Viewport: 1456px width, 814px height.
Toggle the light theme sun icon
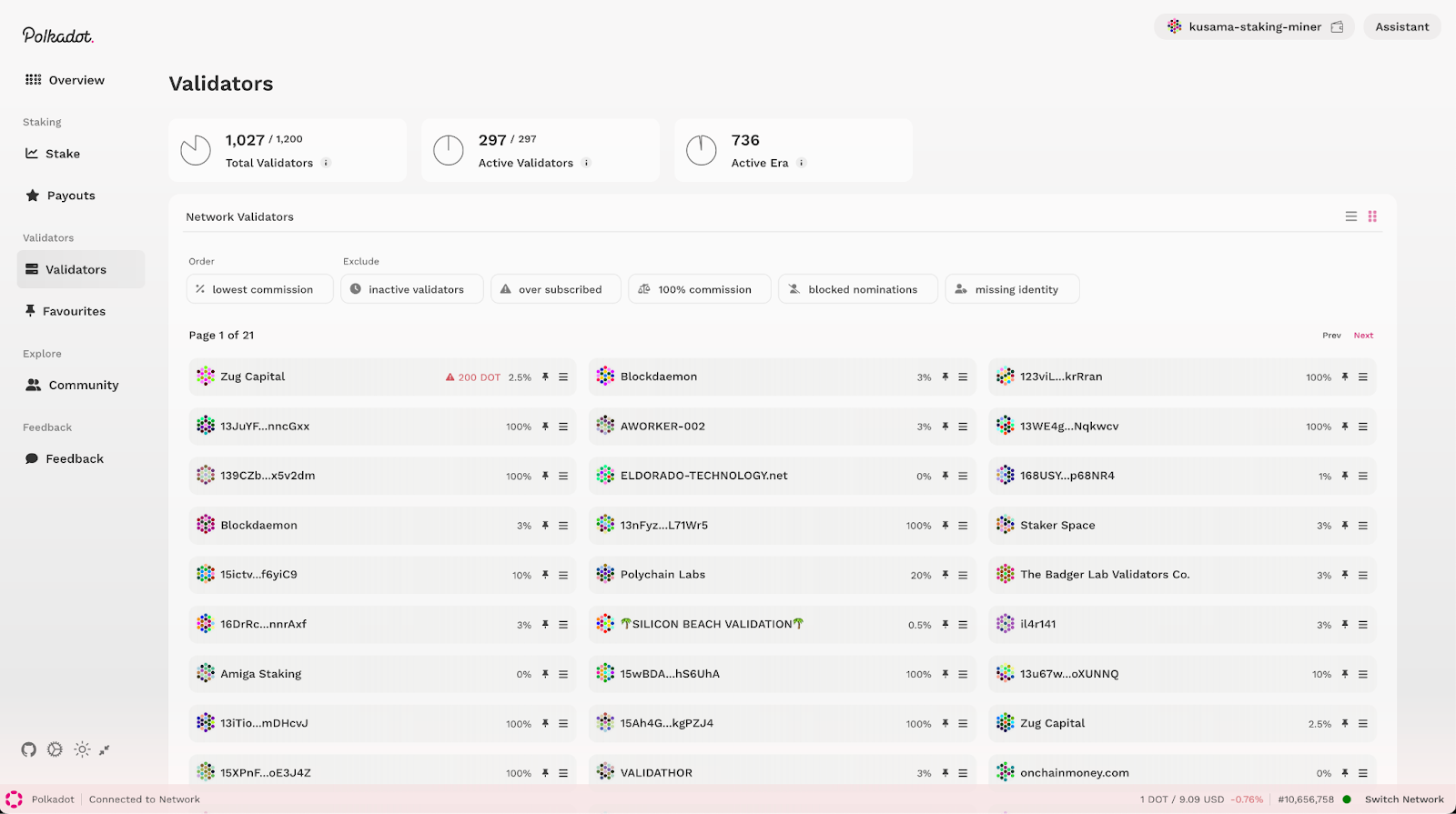point(82,749)
